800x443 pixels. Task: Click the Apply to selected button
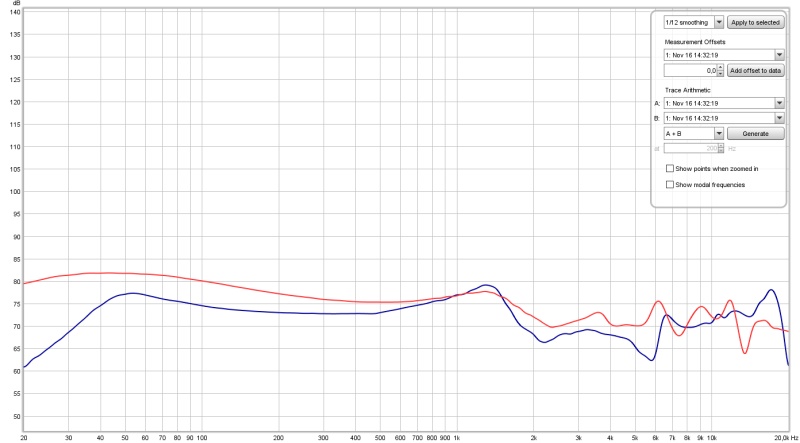(x=756, y=21)
